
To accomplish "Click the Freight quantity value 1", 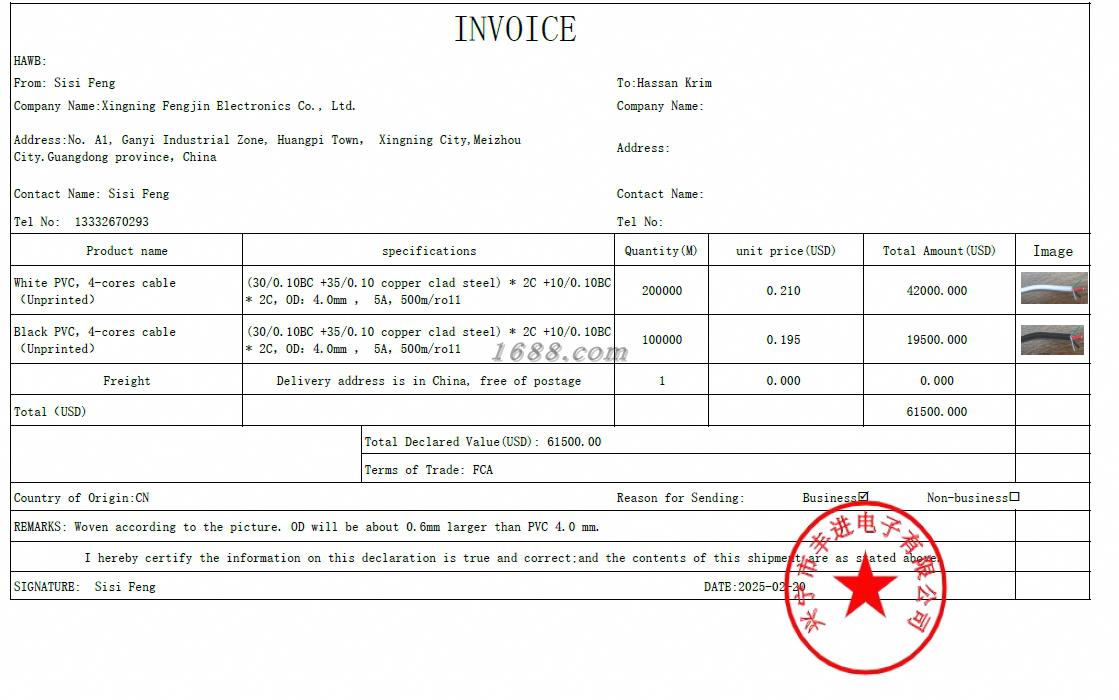I will (662, 381).
